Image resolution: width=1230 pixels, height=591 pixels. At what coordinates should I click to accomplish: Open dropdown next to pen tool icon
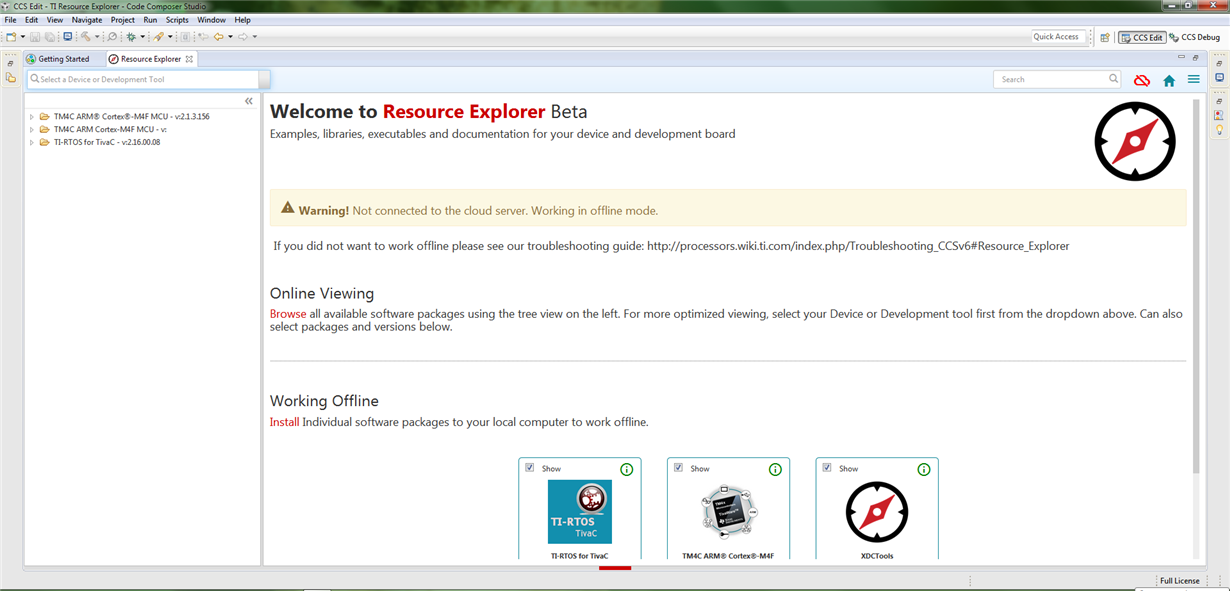point(170,37)
